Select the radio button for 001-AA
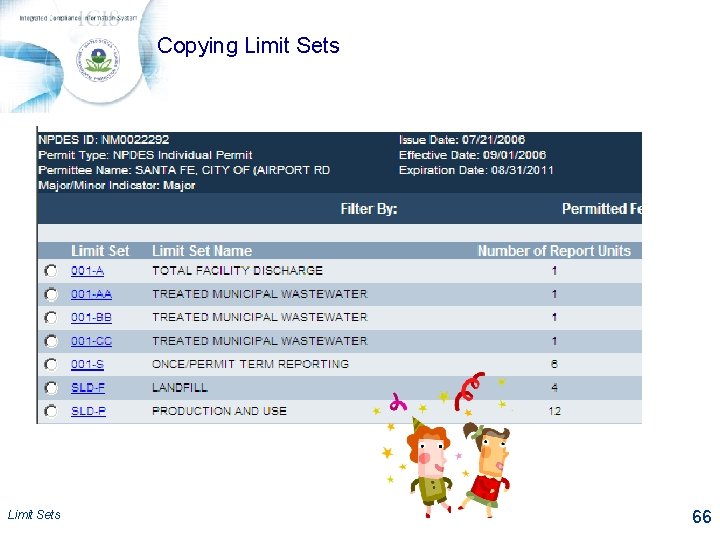720x540 pixels. tap(51, 294)
